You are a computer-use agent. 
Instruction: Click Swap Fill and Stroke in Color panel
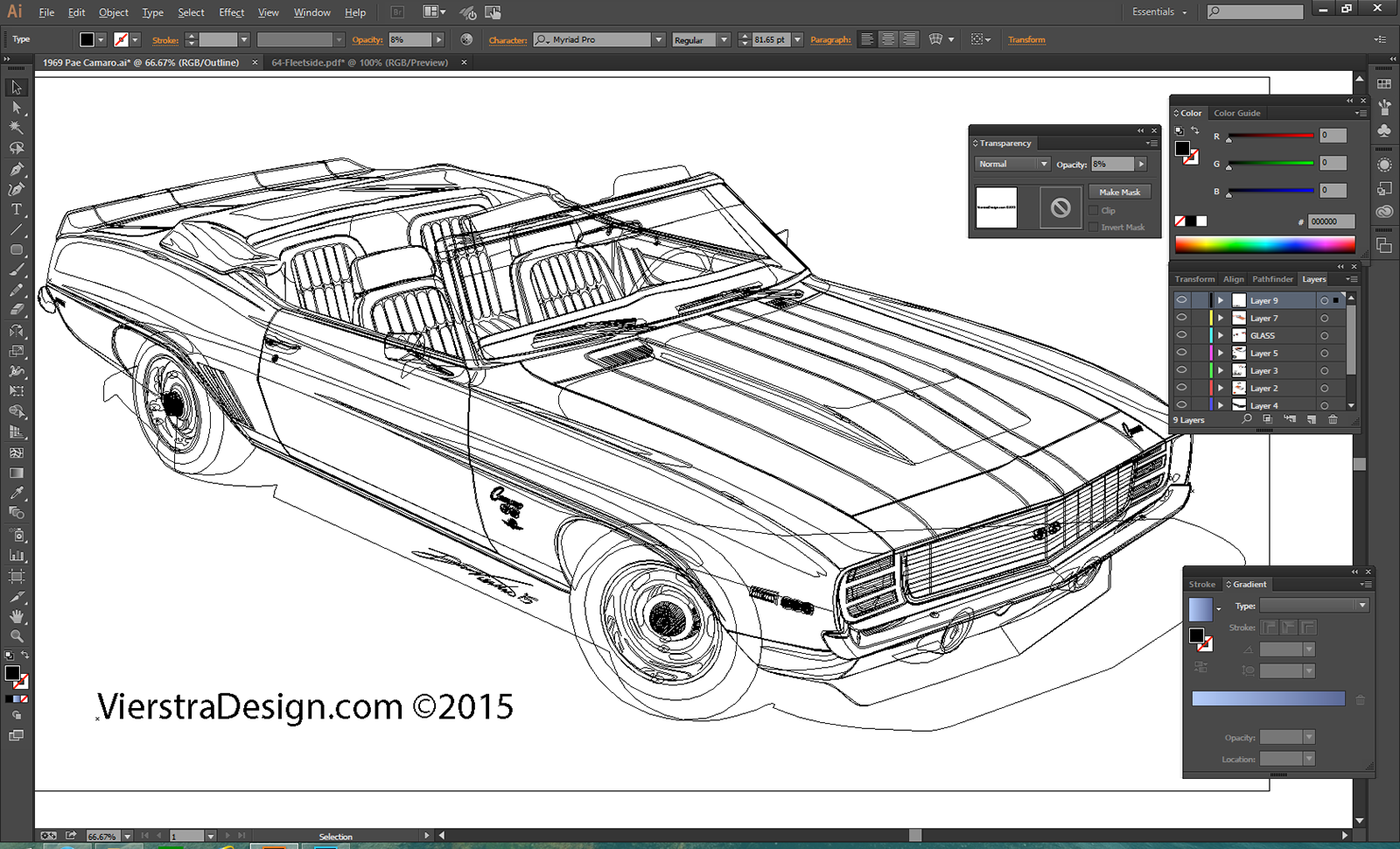[1195, 130]
